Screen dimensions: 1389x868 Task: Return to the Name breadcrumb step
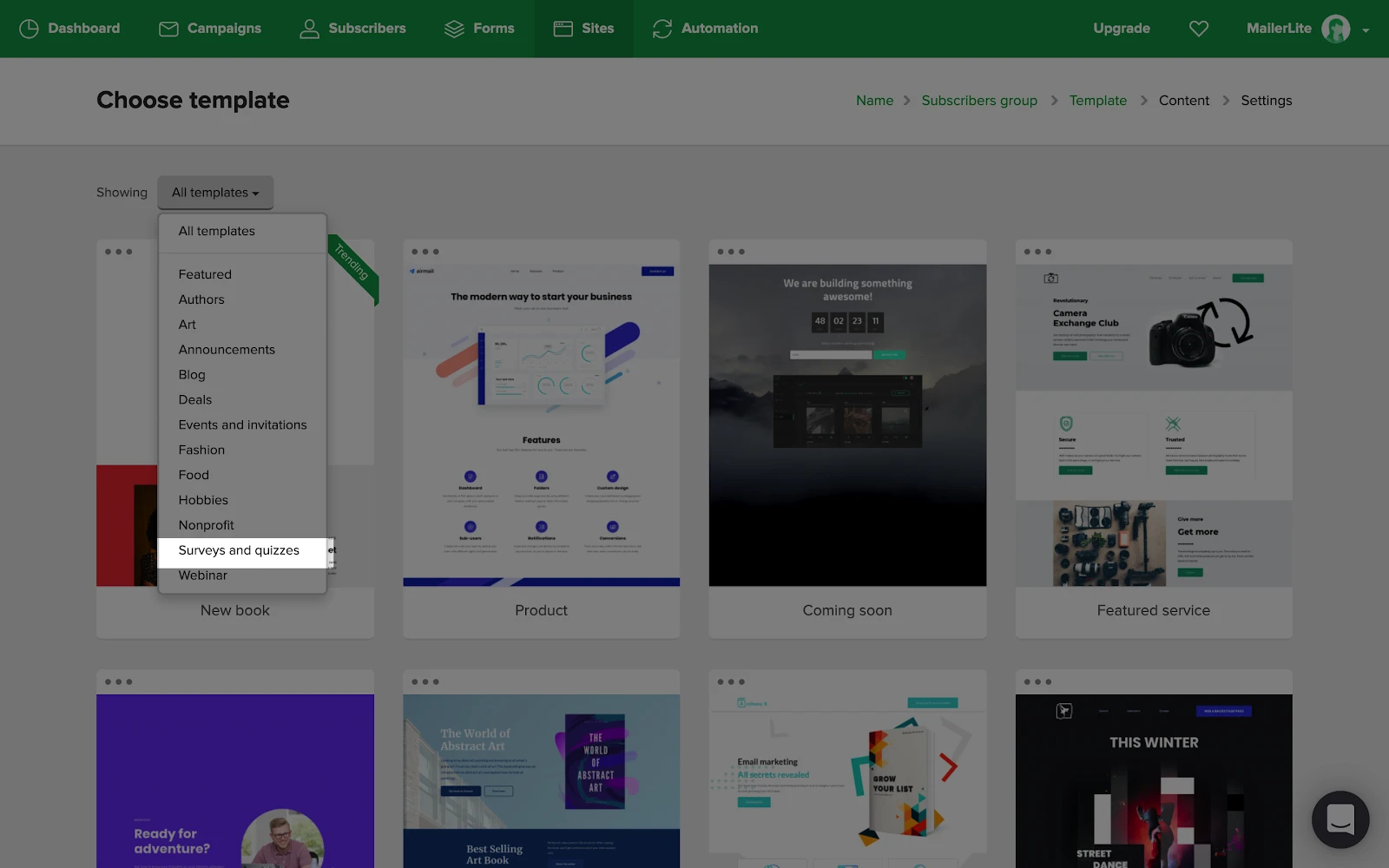pos(874,101)
